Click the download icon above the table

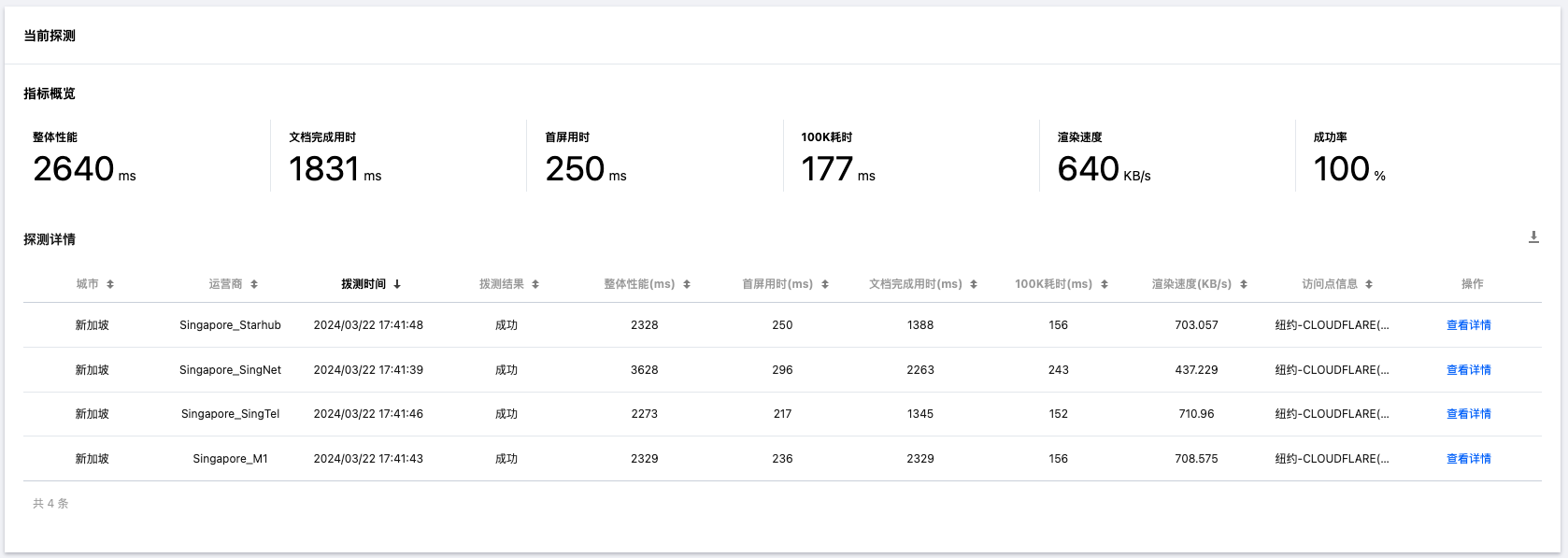(x=1533, y=237)
